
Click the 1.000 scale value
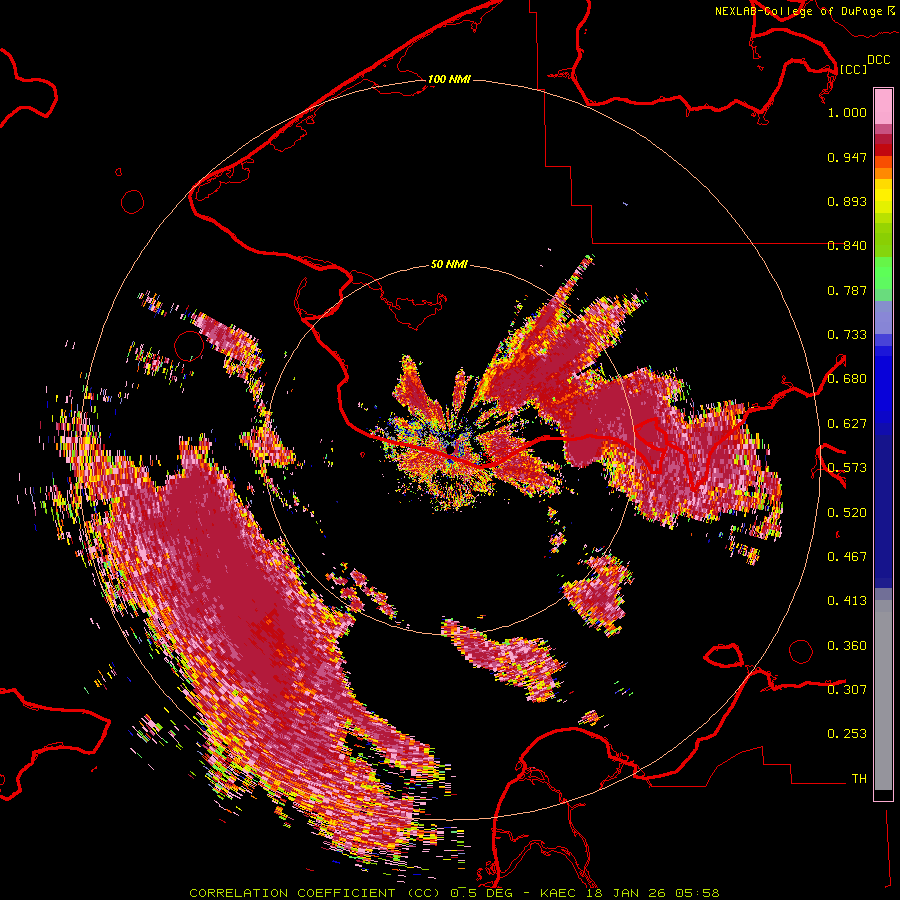click(x=847, y=112)
